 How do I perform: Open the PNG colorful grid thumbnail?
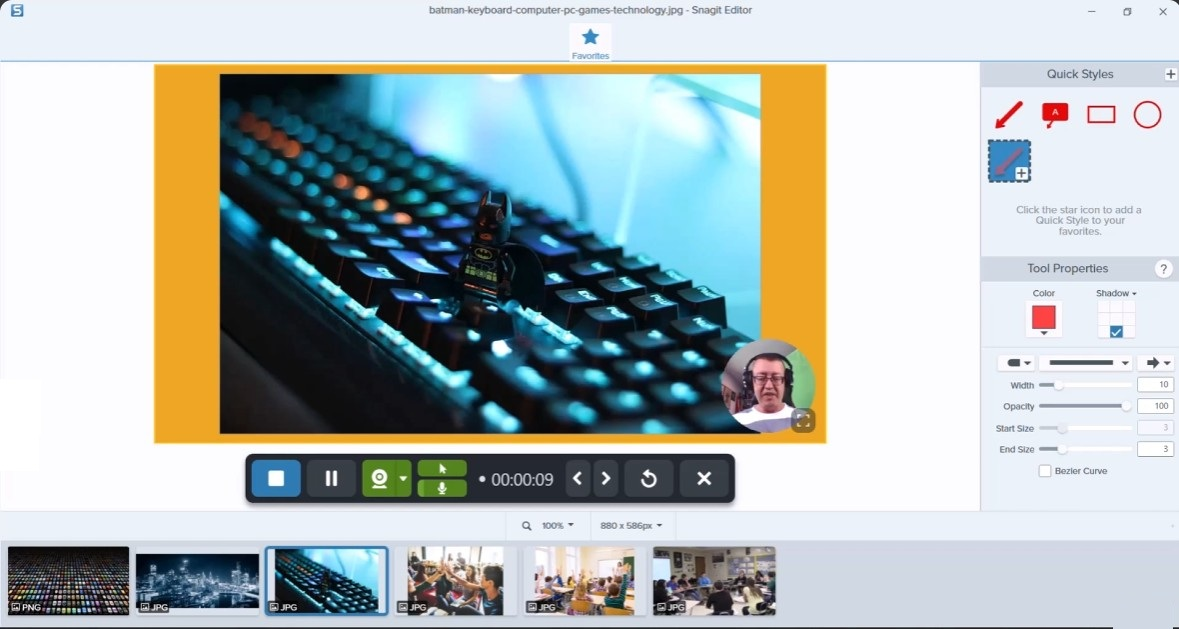click(x=68, y=581)
